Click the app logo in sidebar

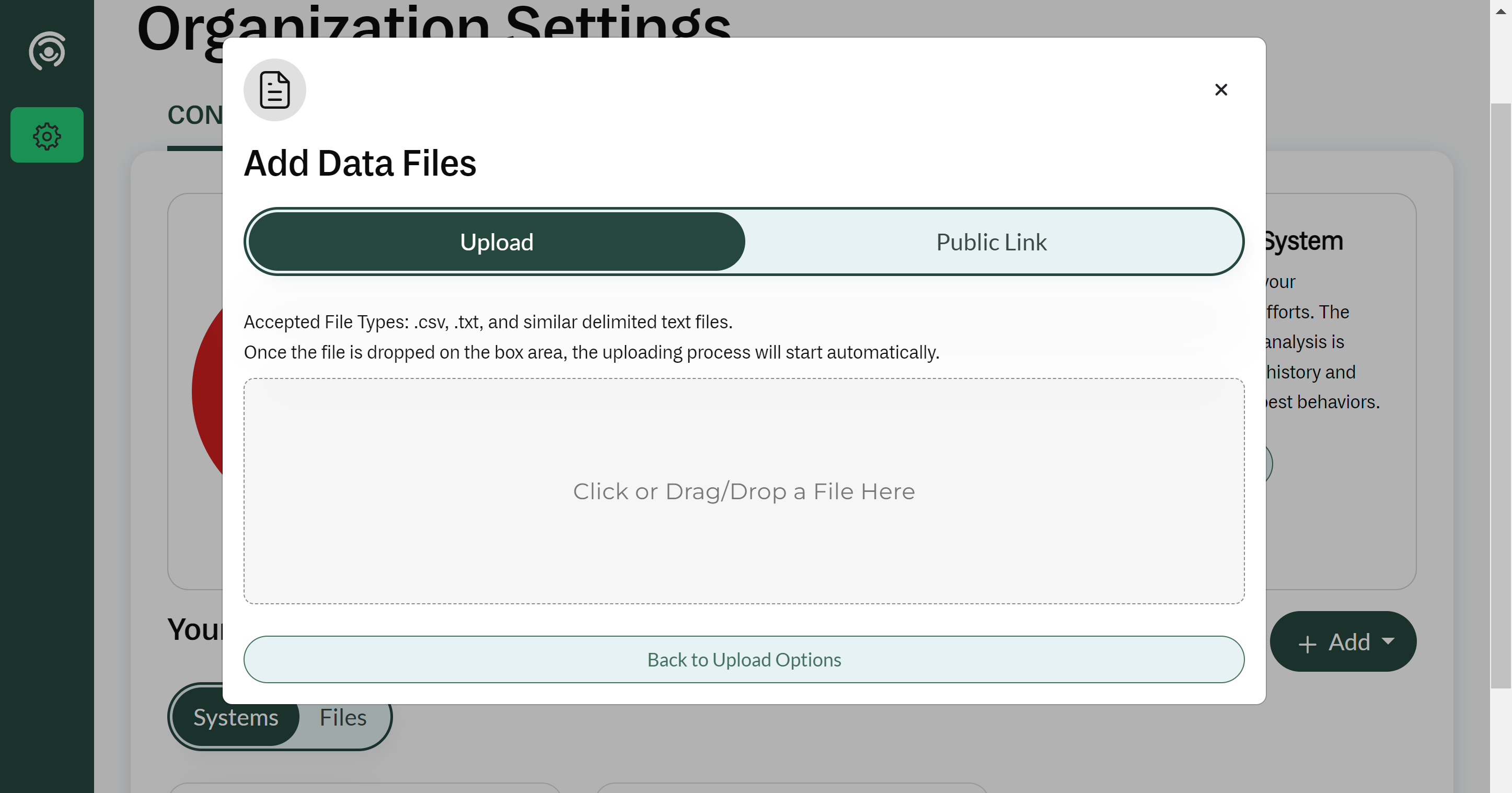pyautogui.click(x=47, y=51)
